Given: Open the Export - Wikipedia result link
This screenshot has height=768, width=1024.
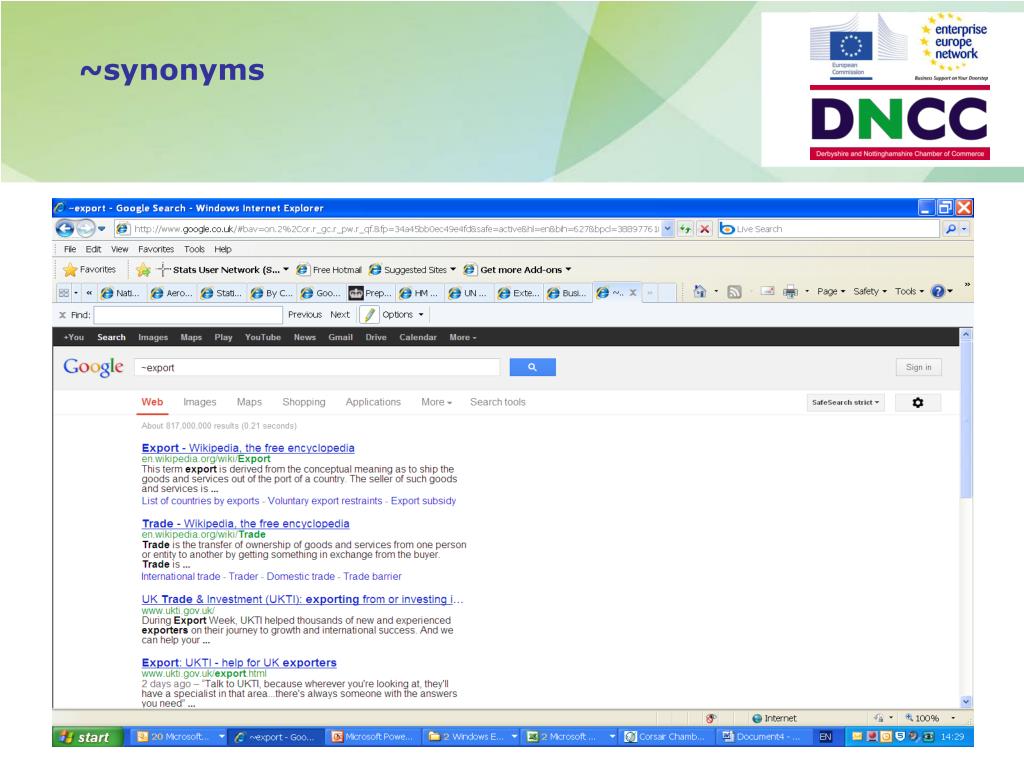Looking at the screenshot, I should point(248,448).
